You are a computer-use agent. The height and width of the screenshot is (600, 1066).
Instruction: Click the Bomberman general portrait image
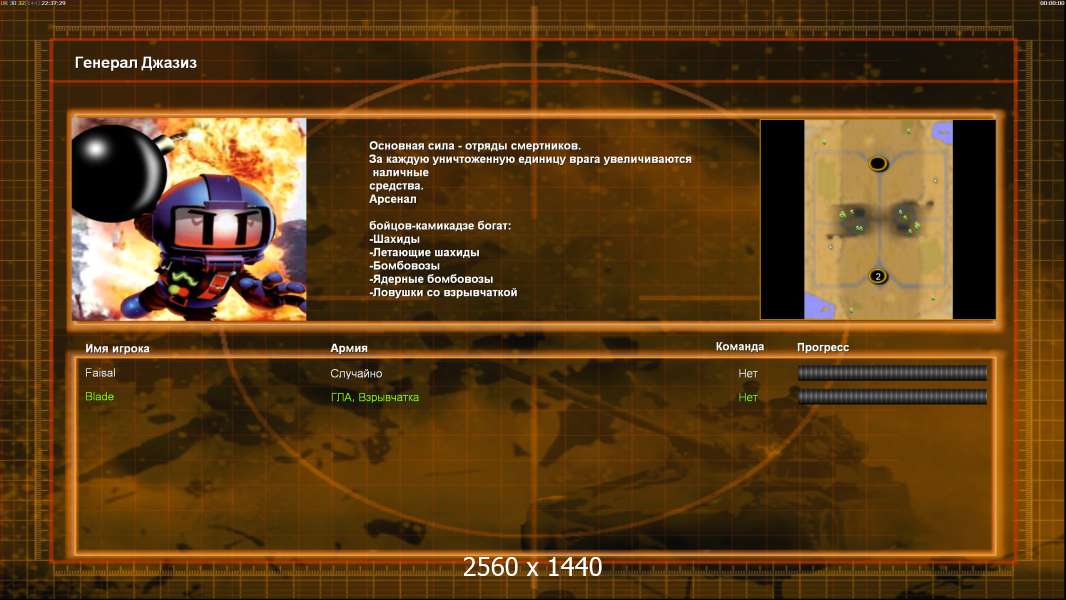click(x=189, y=219)
